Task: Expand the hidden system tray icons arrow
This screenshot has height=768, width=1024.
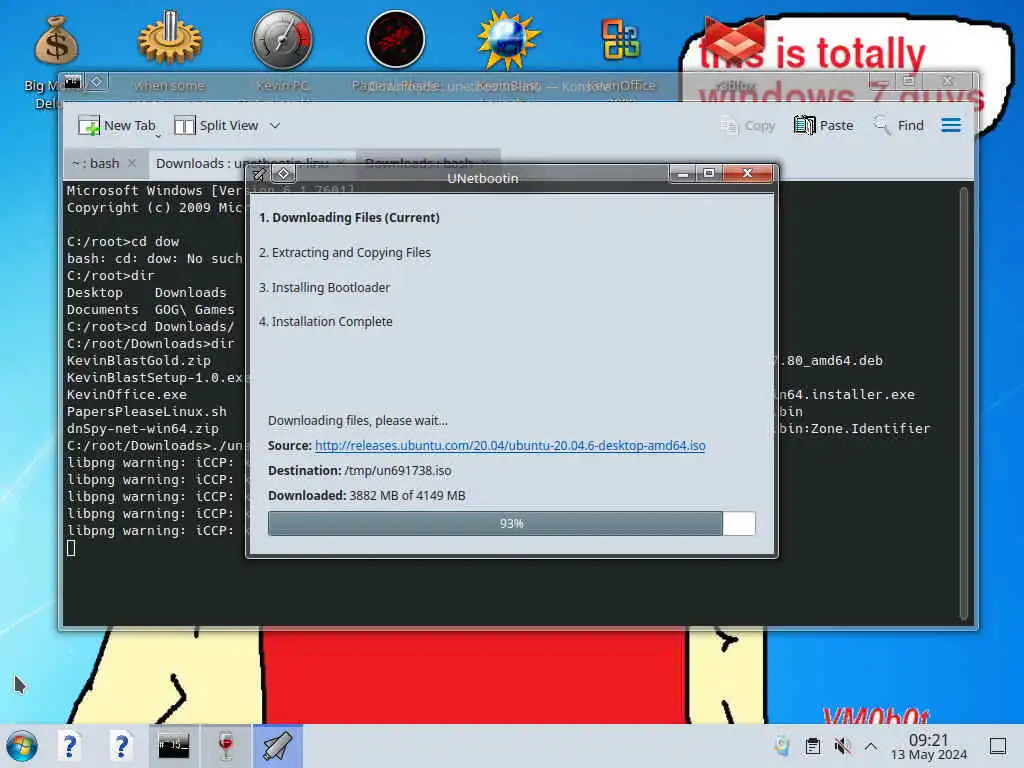Action: tap(871, 746)
